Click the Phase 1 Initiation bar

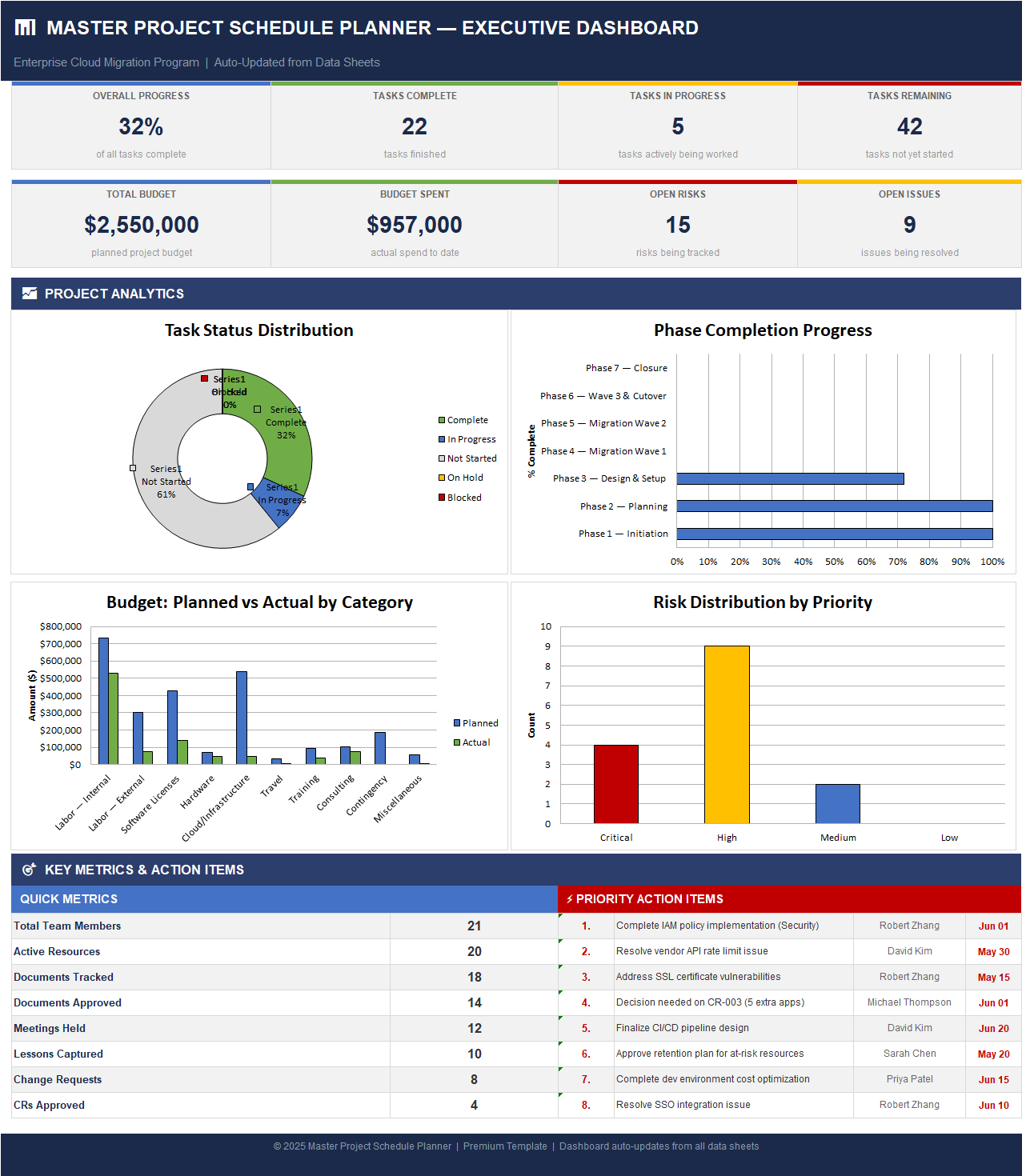[x=835, y=534]
